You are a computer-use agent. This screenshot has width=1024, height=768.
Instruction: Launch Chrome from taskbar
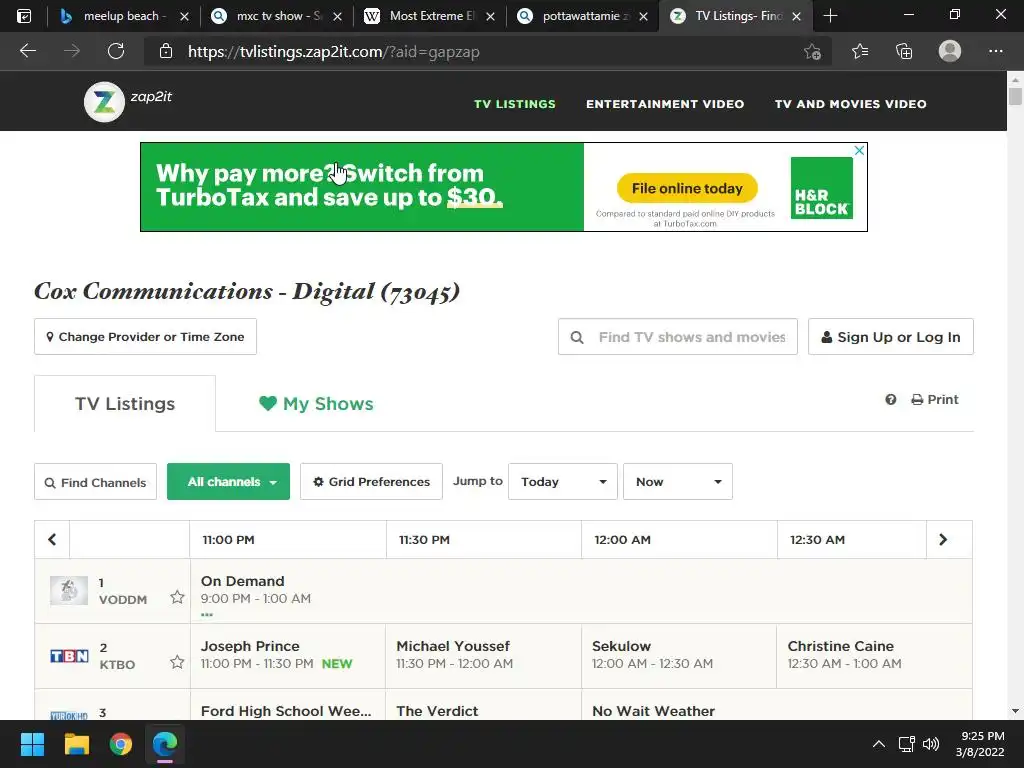[121, 744]
